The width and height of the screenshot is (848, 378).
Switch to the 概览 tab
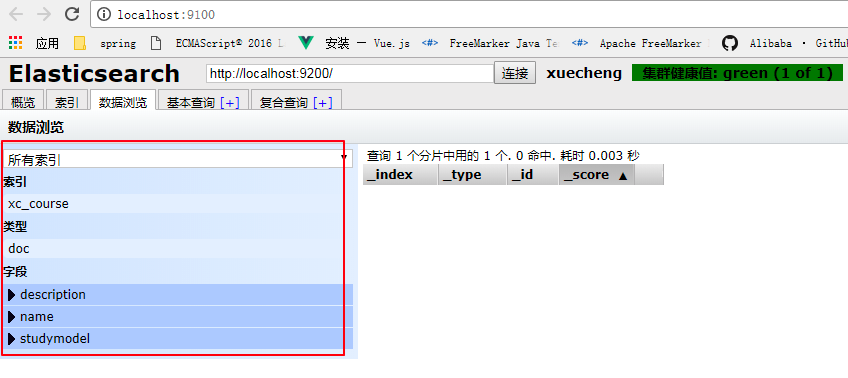tap(23, 102)
